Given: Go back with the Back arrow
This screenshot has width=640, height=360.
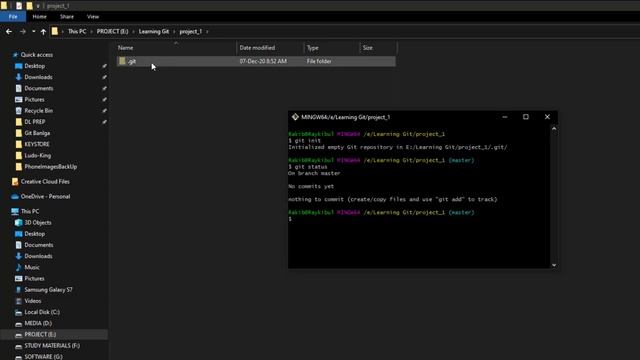Looking at the screenshot, I should 9,31.
